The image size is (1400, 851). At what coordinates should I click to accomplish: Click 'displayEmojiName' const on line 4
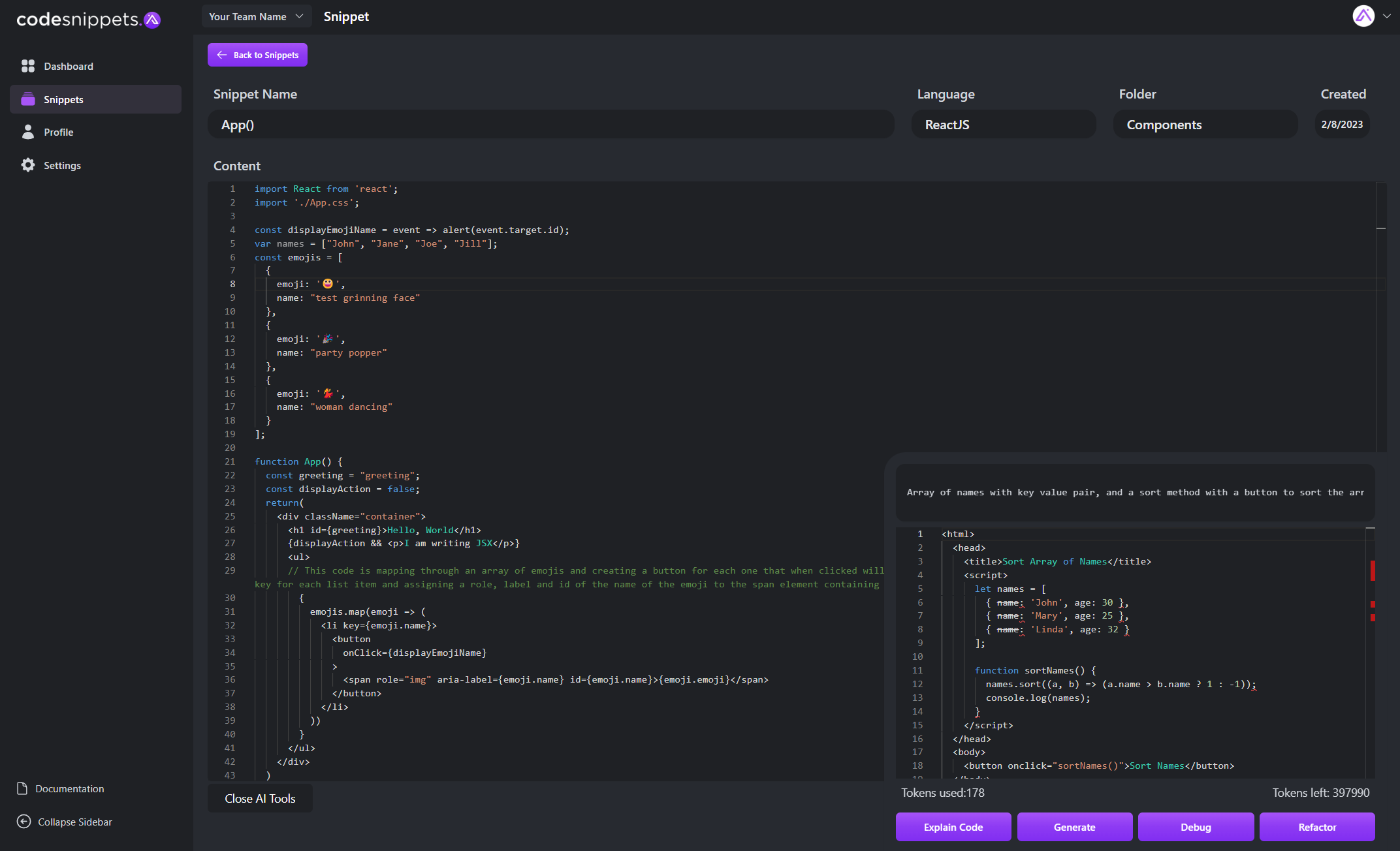(x=332, y=230)
